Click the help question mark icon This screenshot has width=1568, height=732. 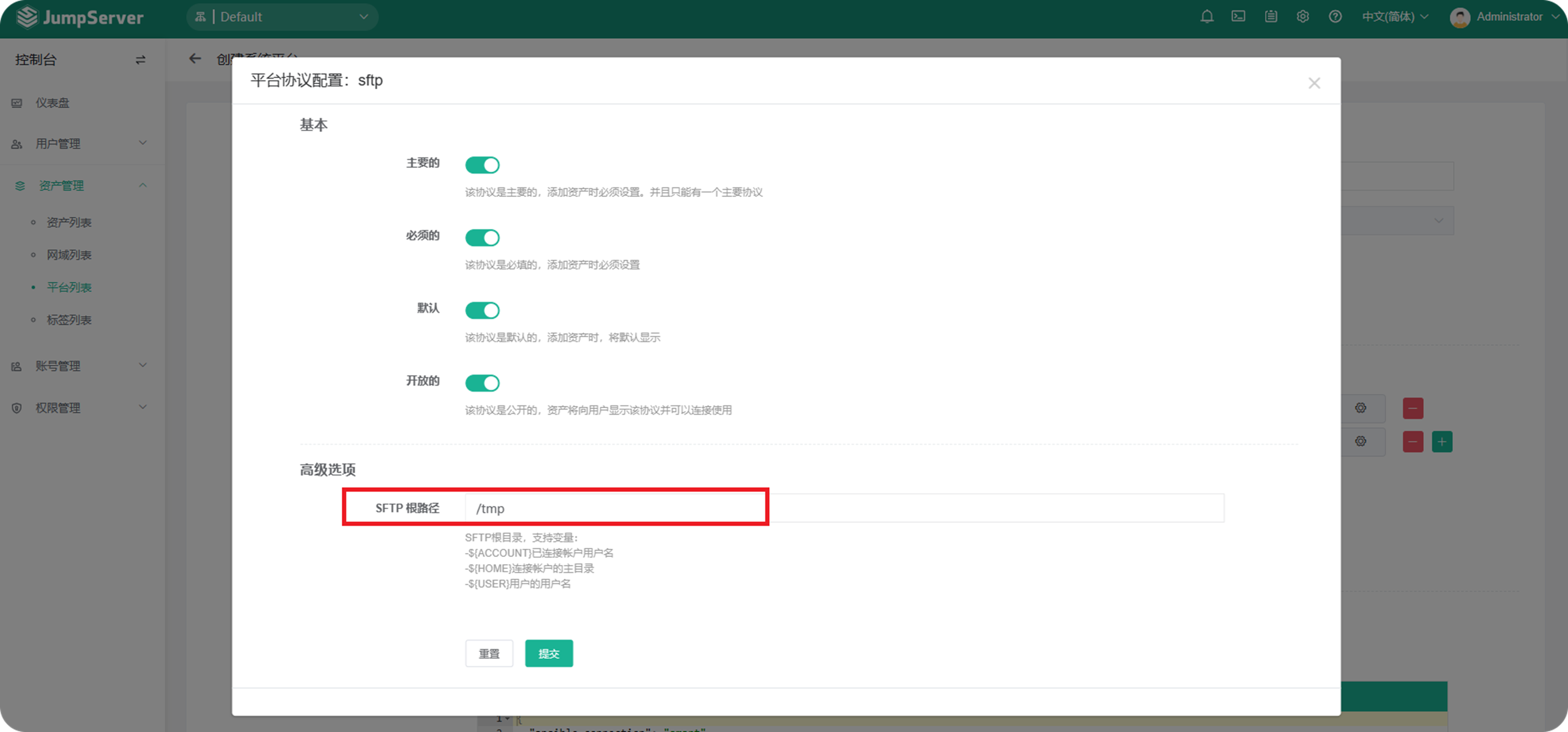(x=1335, y=16)
